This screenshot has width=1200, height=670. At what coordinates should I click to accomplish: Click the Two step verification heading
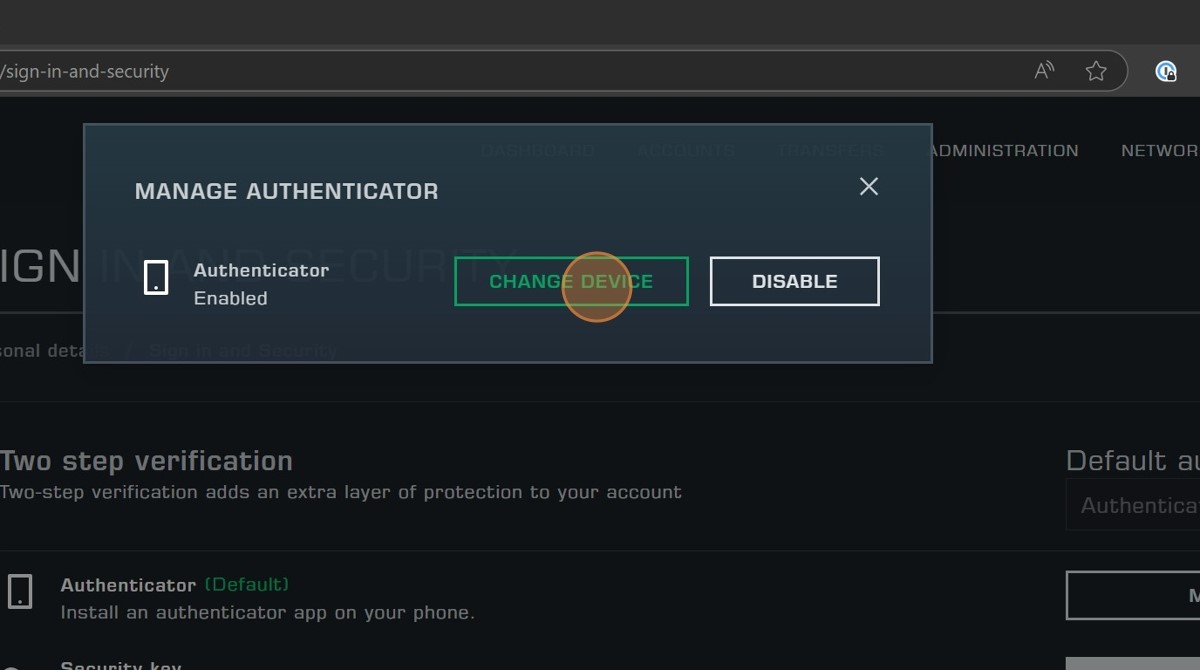(x=146, y=461)
